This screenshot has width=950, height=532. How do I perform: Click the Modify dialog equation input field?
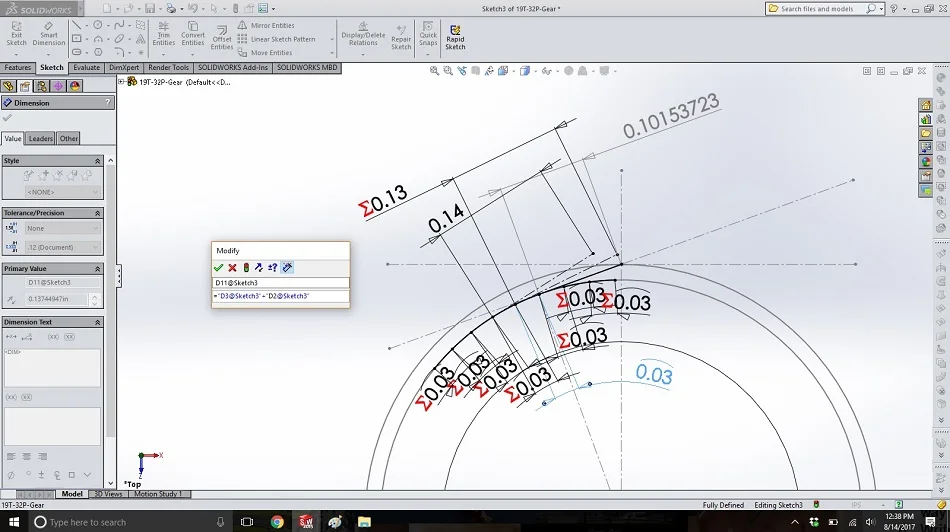281,296
